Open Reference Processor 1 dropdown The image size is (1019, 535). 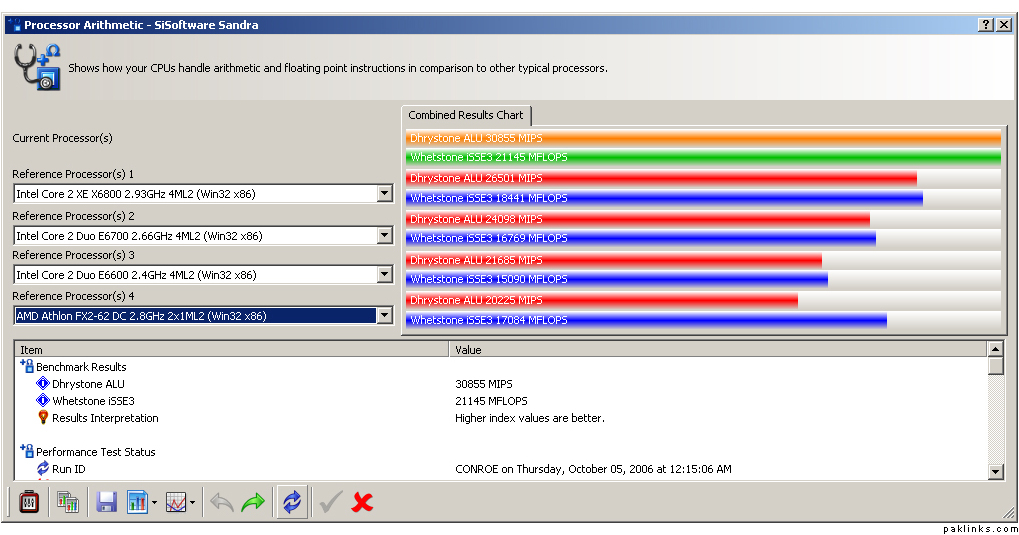tap(384, 194)
